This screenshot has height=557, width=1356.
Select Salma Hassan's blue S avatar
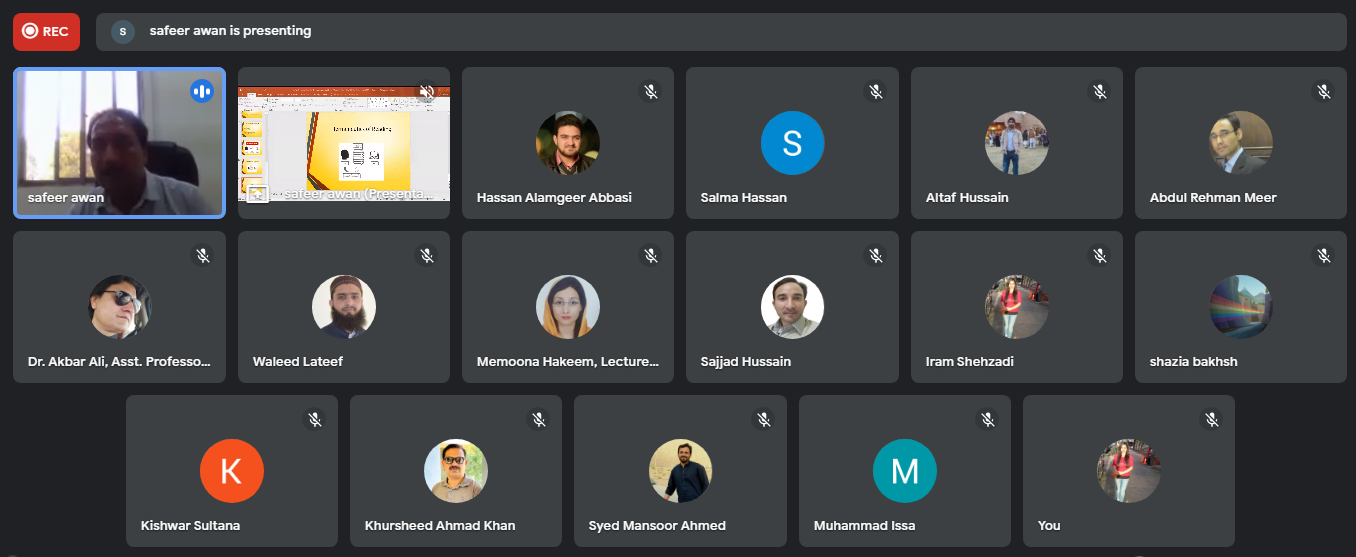[792, 143]
